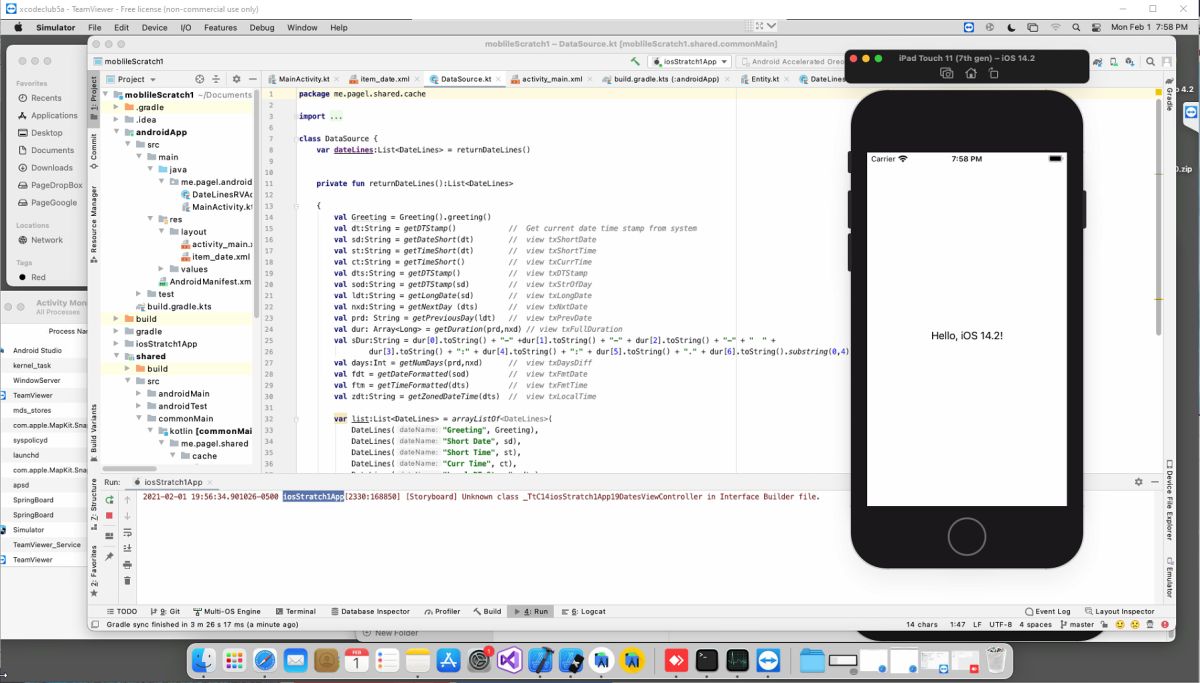The width and height of the screenshot is (1200, 683).
Task: Click the master git branch indicator
Action: pos(1079,624)
